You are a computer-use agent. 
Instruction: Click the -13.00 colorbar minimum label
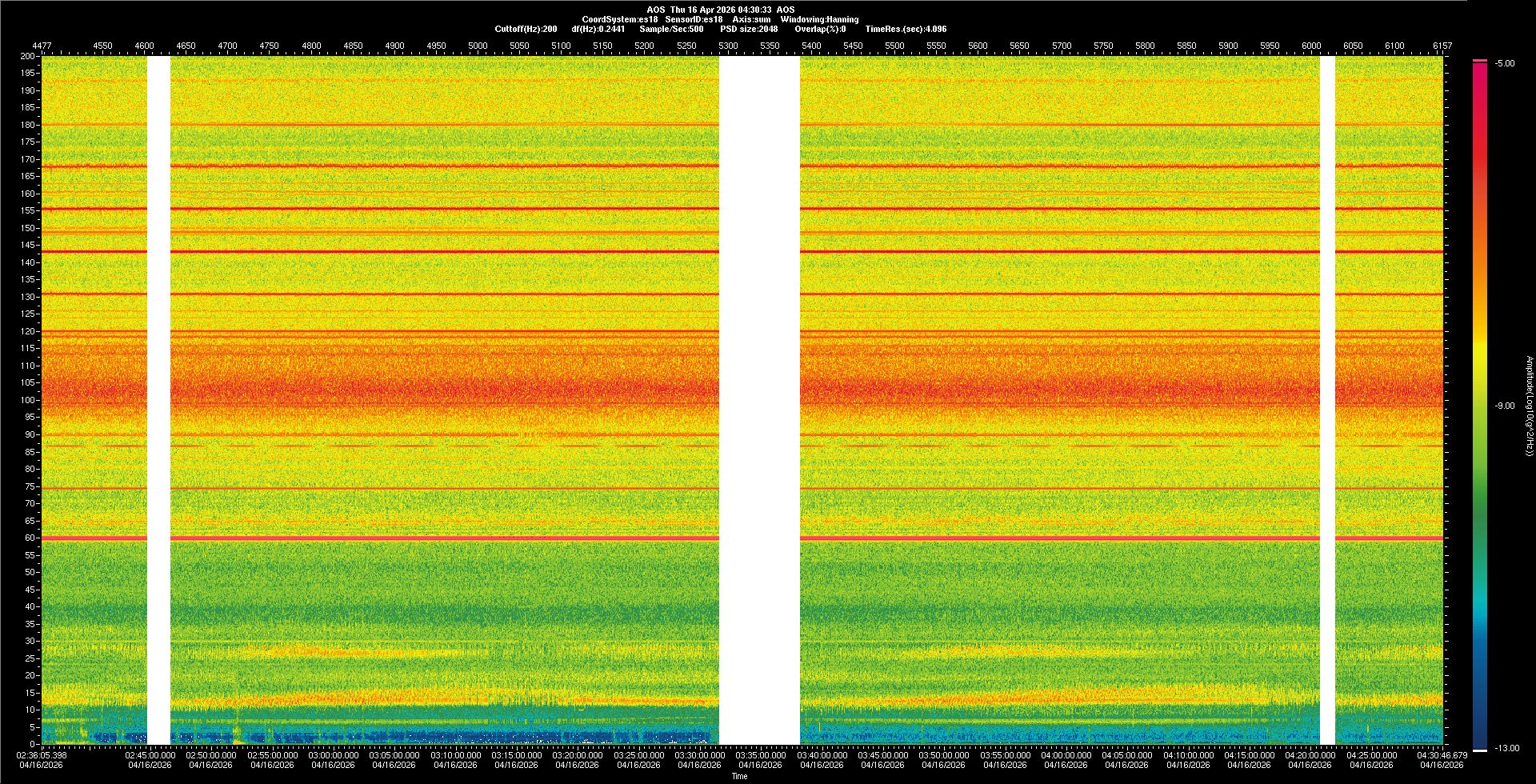click(x=1505, y=749)
